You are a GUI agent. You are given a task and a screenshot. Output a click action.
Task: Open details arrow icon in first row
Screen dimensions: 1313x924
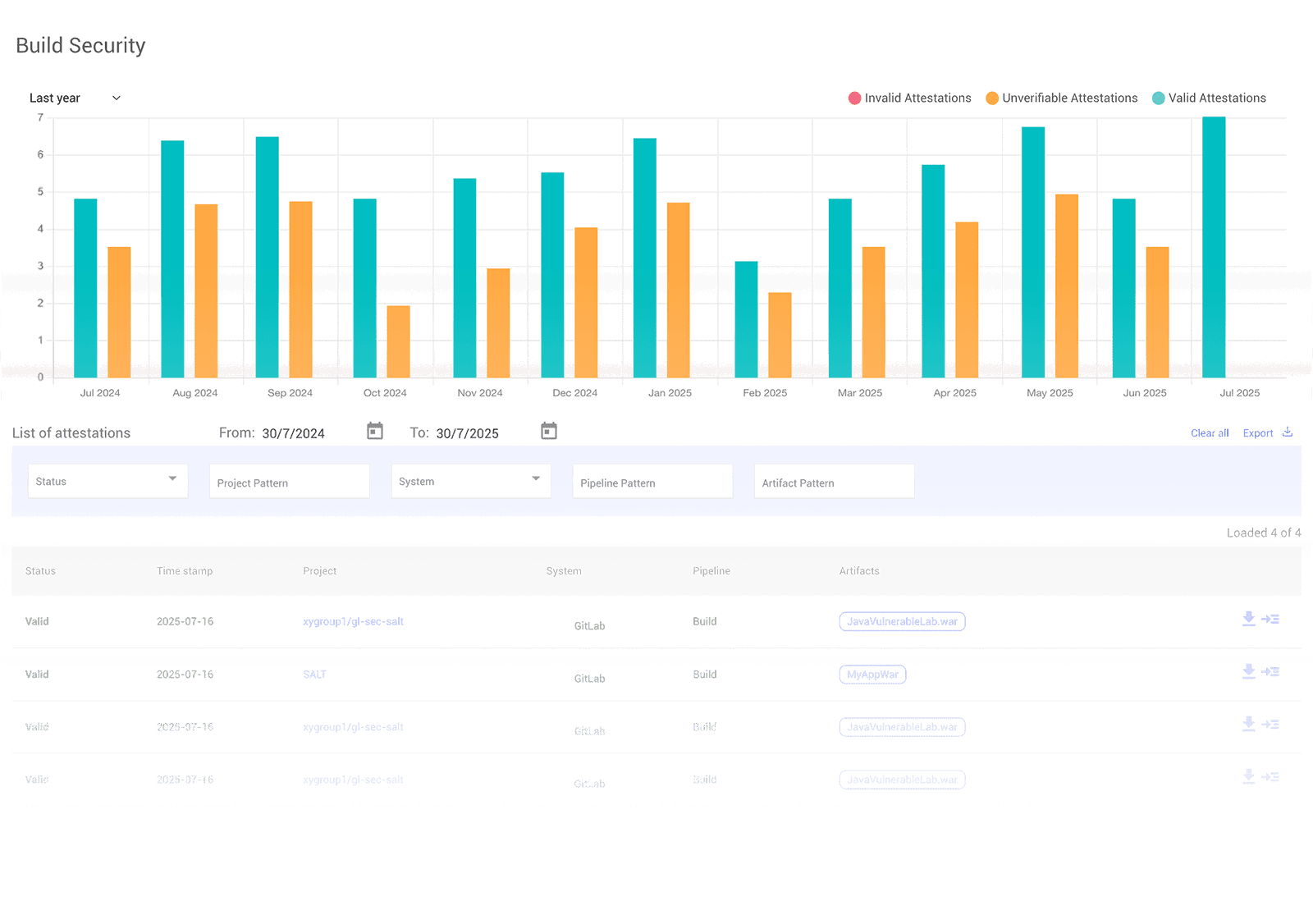point(1270,619)
